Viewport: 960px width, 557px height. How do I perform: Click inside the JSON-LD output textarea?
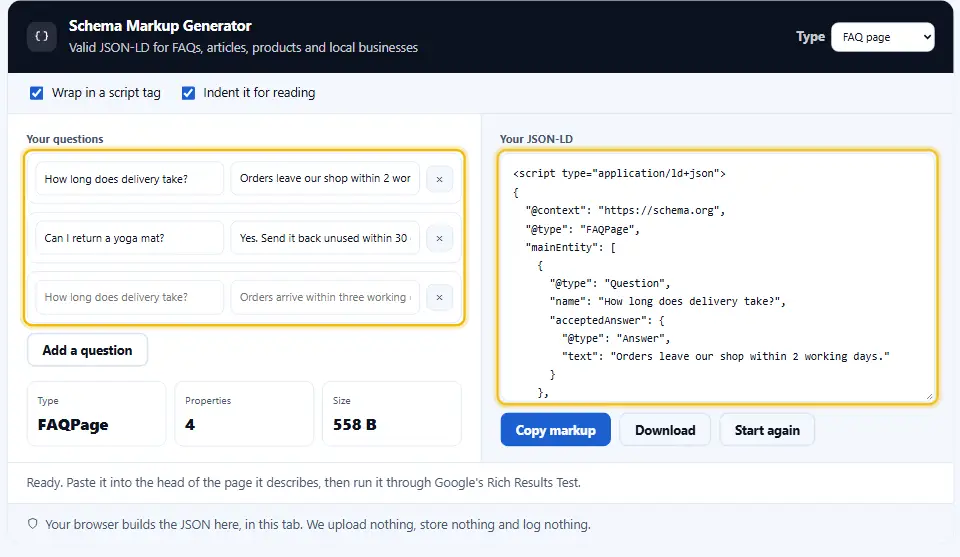point(717,277)
